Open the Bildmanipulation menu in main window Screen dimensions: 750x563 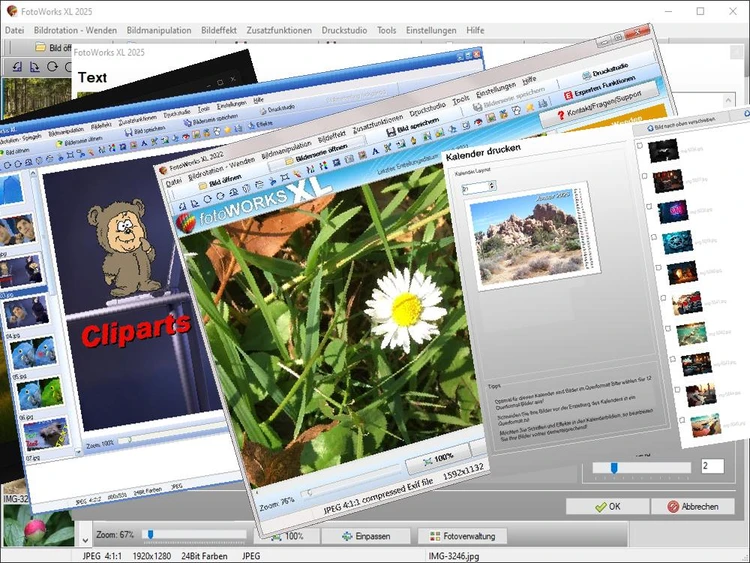[x=159, y=30]
